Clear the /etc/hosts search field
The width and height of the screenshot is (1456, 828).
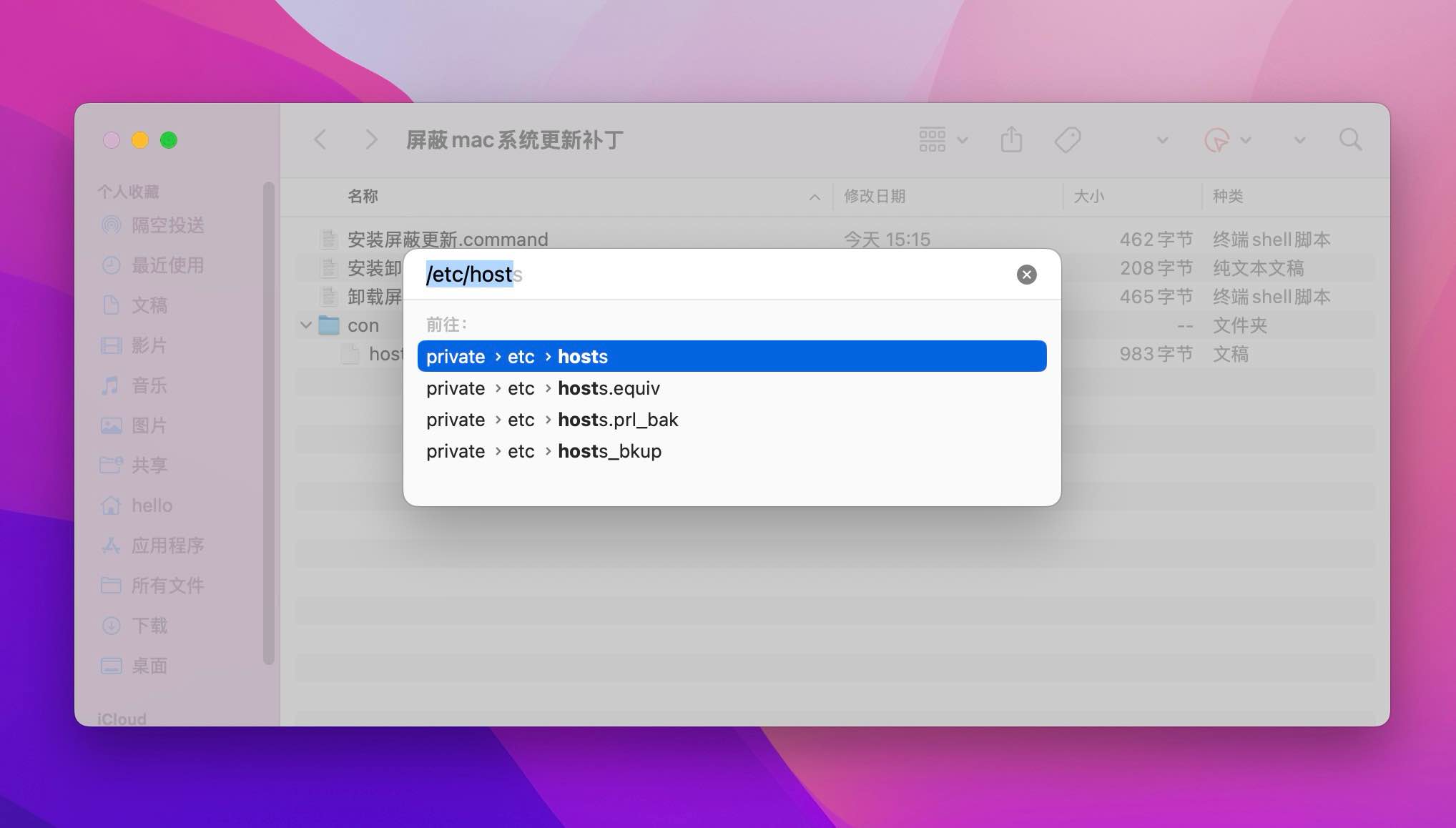(x=1026, y=274)
